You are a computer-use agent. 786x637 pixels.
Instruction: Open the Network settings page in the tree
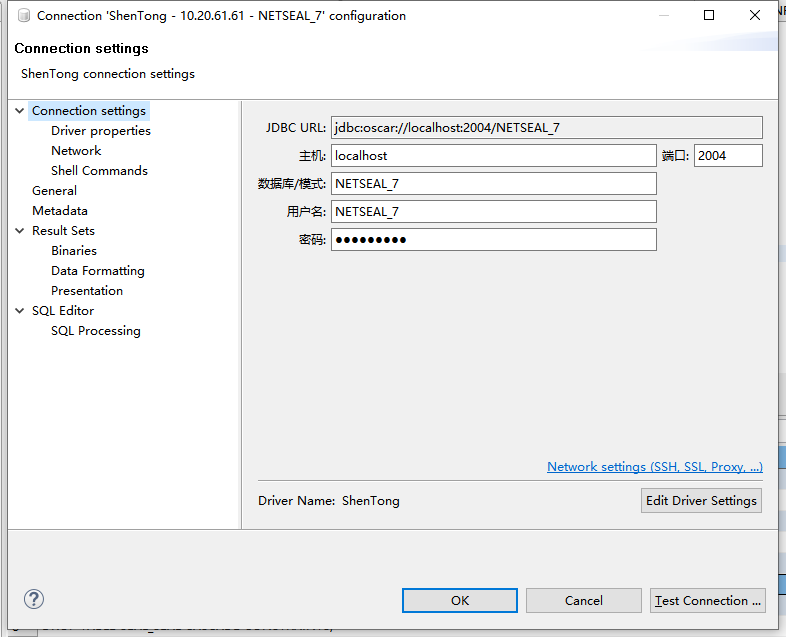click(76, 151)
